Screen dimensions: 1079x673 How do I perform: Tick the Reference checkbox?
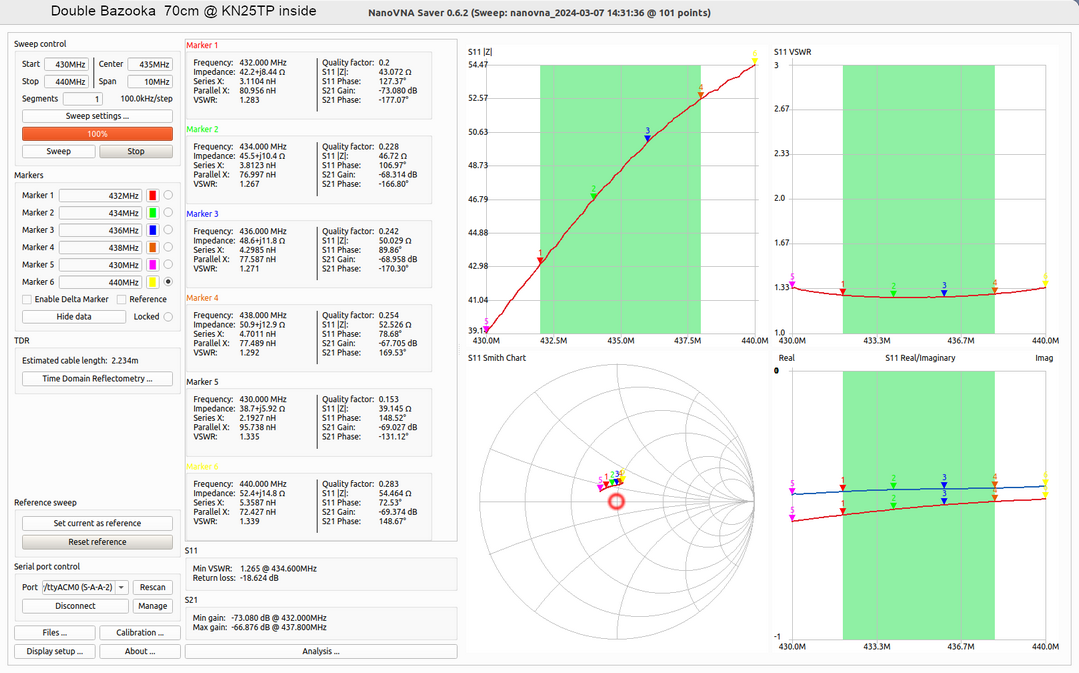tap(121, 299)
